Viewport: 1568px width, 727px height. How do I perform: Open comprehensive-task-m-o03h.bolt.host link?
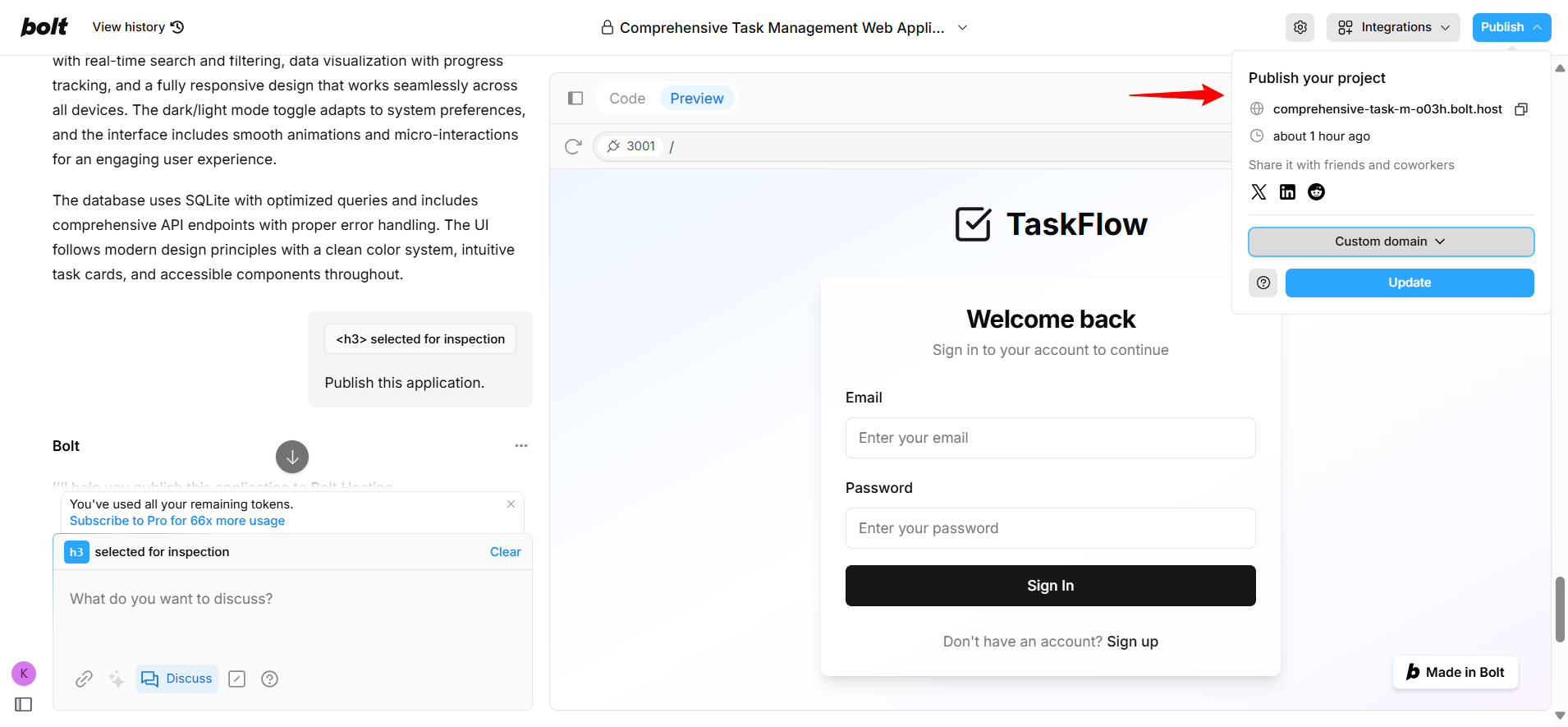[x=1387, y=109]
